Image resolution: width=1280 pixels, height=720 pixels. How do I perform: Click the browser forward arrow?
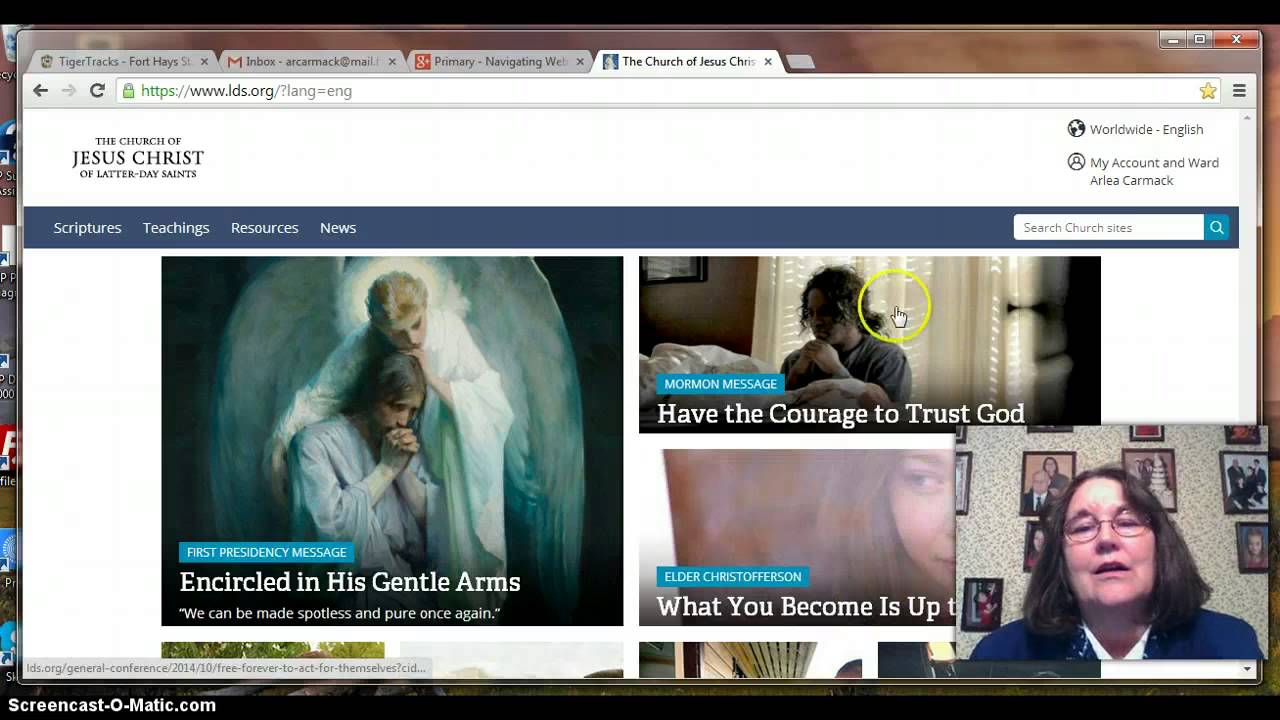[x=68, y=90]
